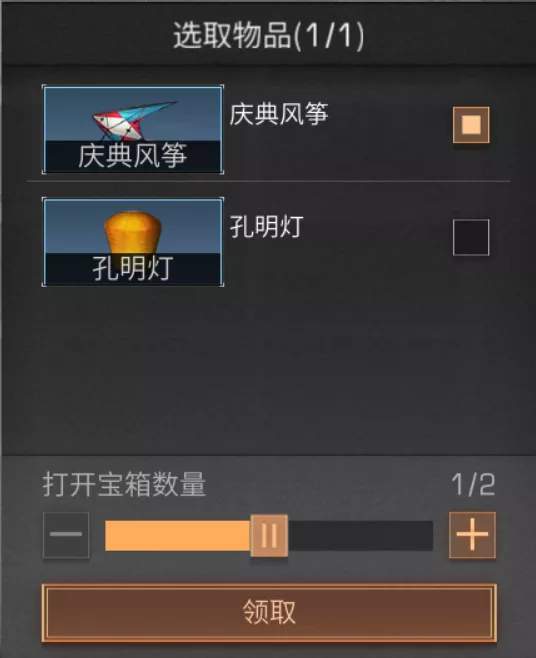The width and height of the screenshot is (536, 658).
Task: Decrease chest count with the minus icon
Action: pyautogui.click(x=66, y=535)
